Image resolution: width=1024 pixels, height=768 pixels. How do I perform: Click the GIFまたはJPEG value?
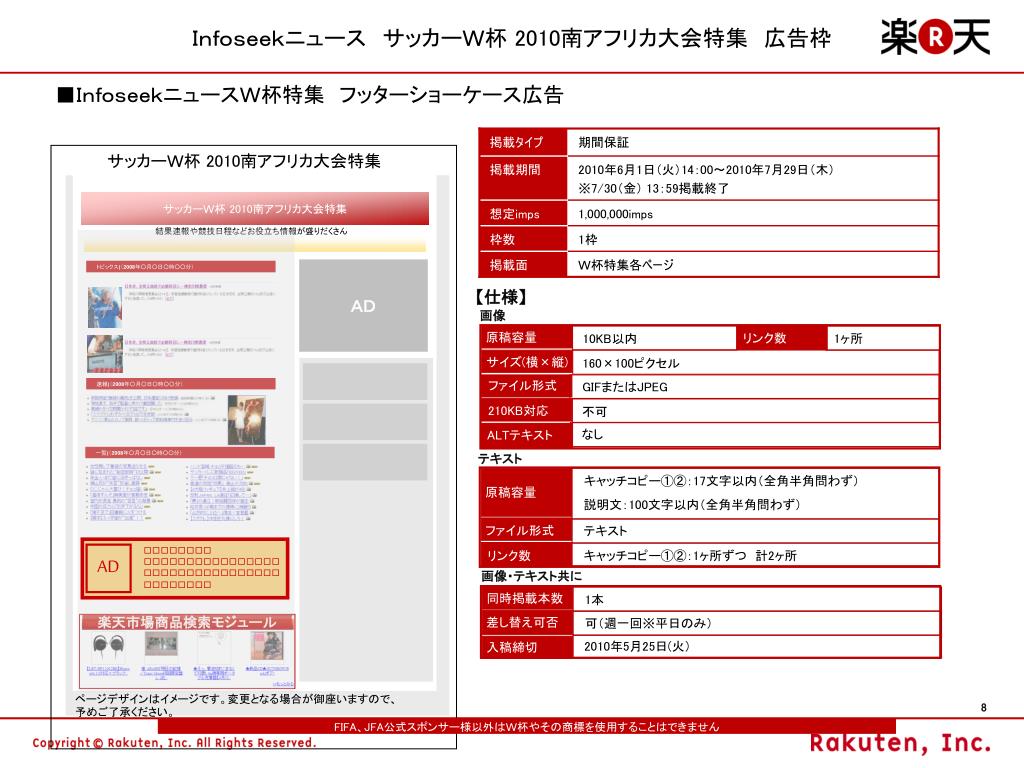625,387
